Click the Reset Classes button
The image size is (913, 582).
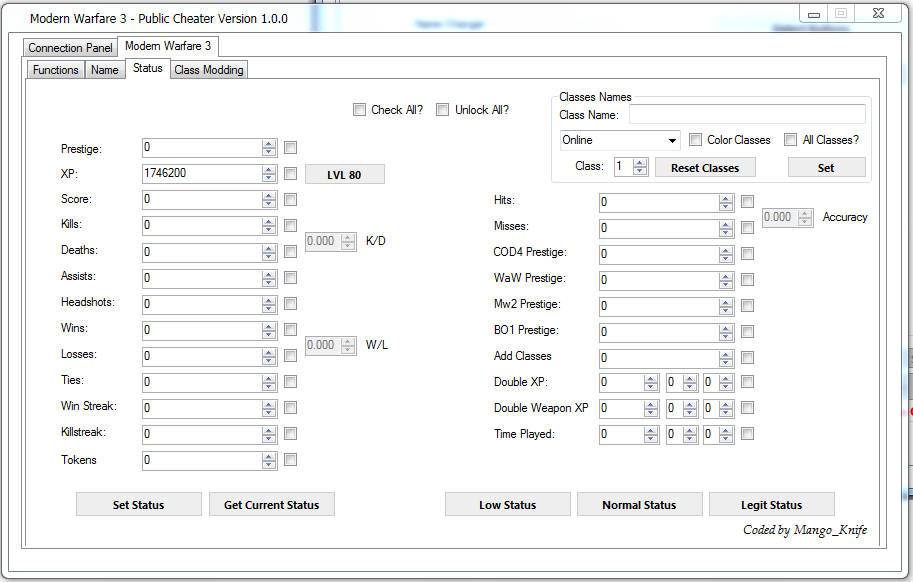pyautogui.click(x=705, y=168)
